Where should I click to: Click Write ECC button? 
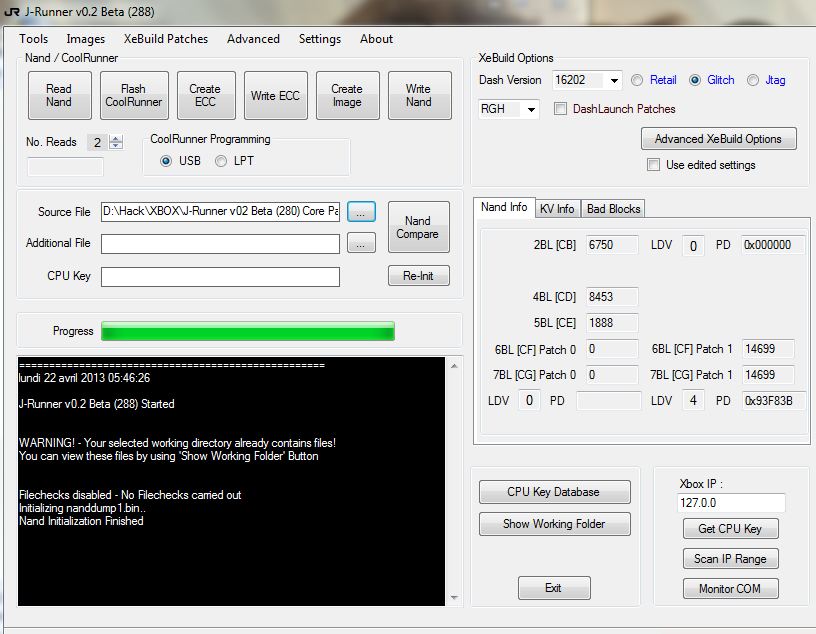click(275, 96)
